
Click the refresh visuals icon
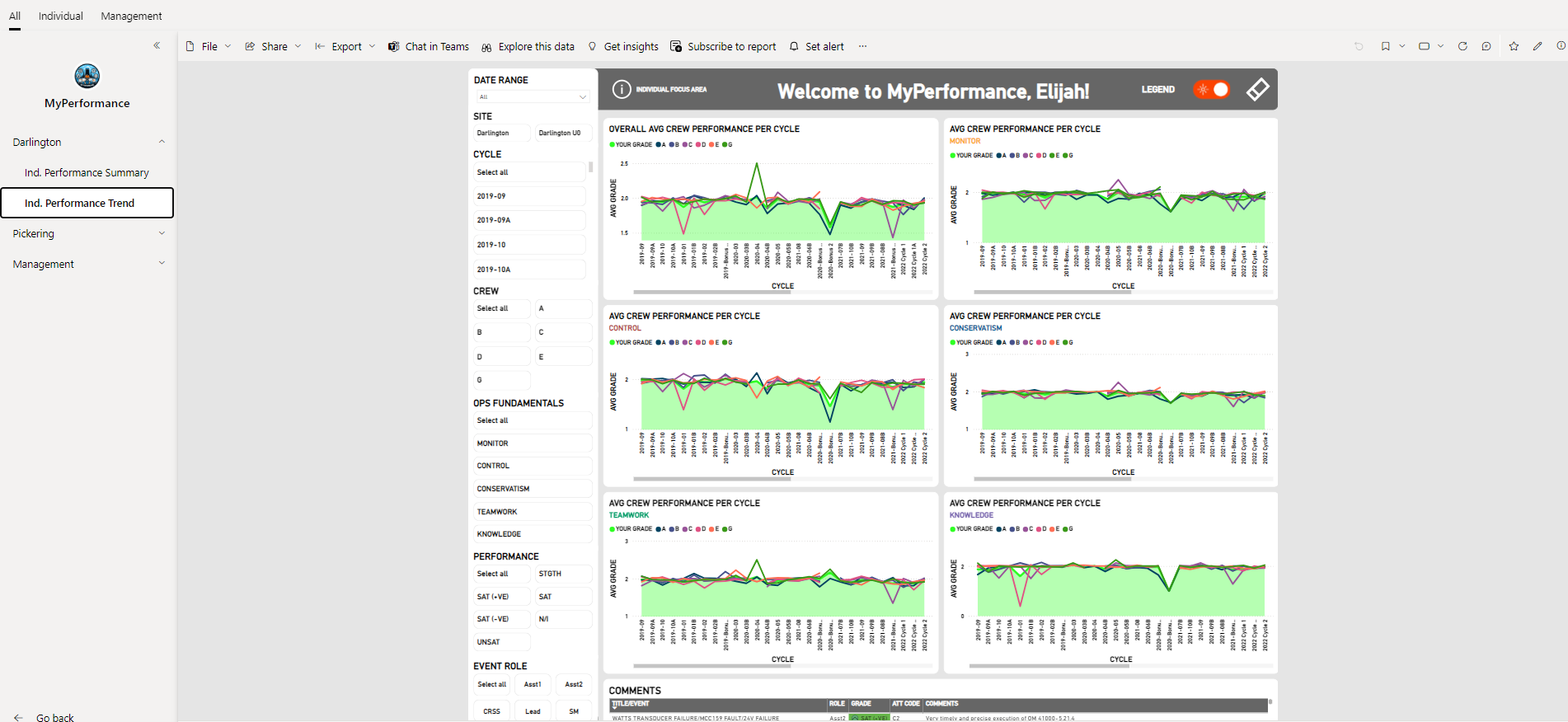(1462, 47)
